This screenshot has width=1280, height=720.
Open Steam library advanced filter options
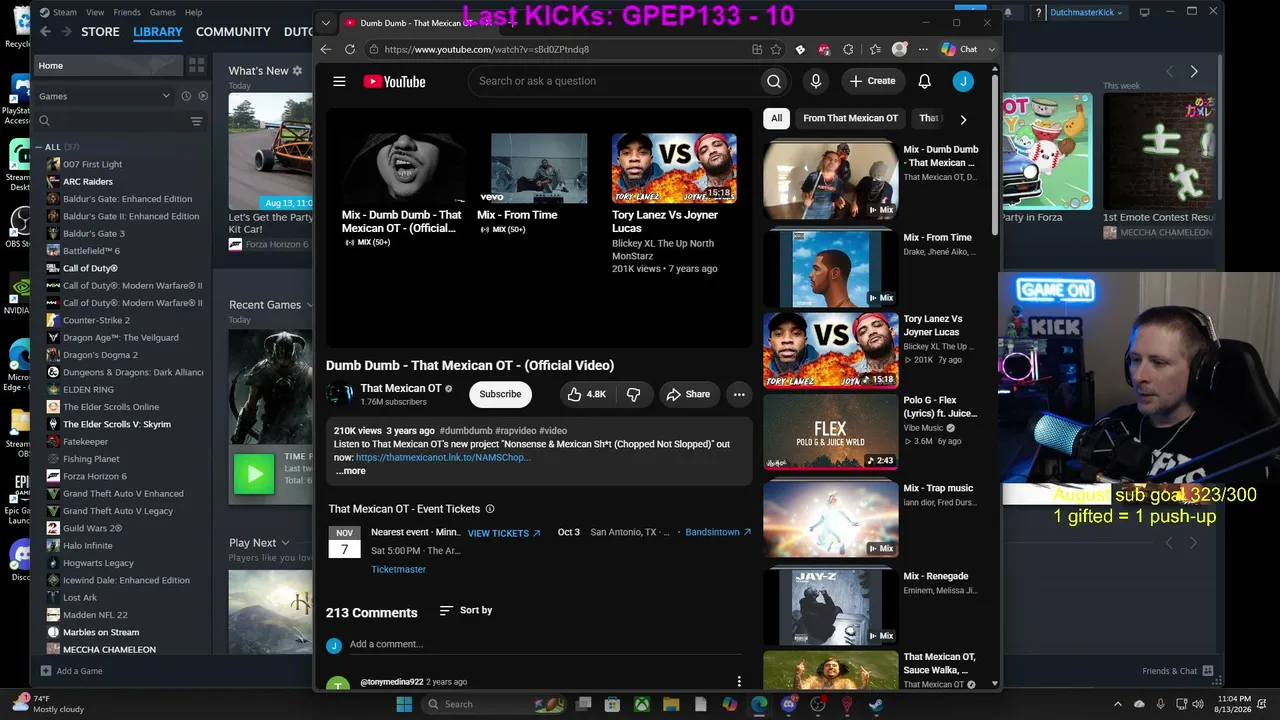196,121
